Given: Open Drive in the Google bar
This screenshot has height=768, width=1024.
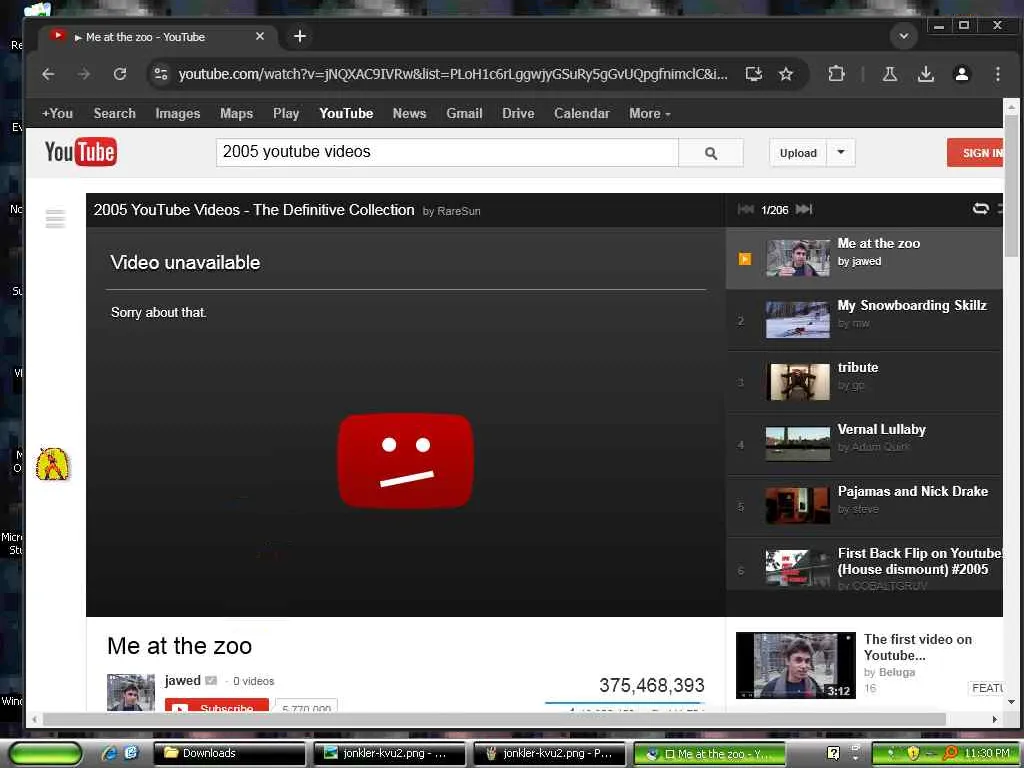Looking at the screenshot, I should point(518,114).
